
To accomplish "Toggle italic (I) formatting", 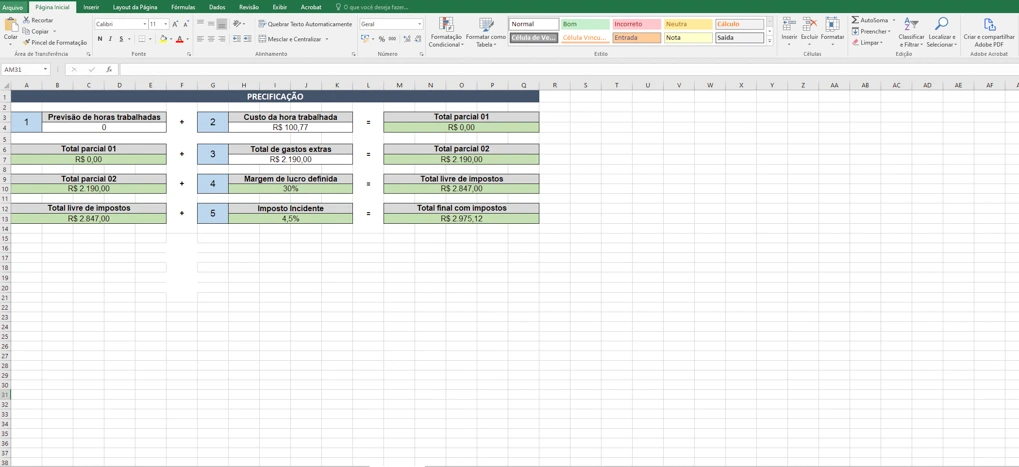I will [110, 39].
